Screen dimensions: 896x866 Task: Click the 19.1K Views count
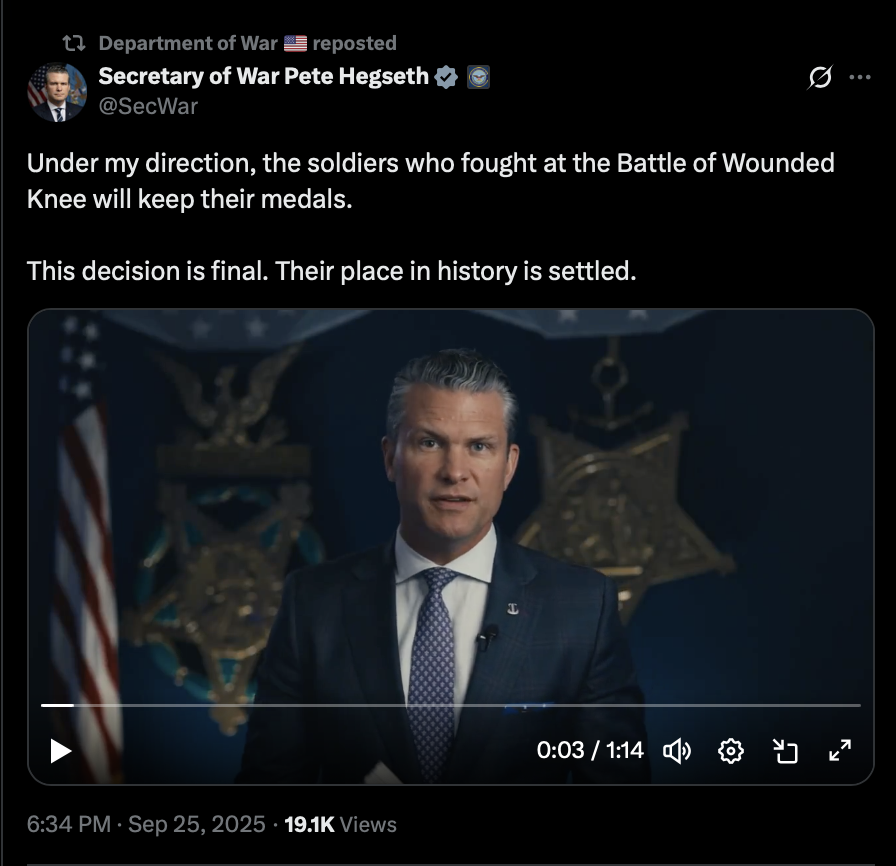(x=340, y=825)
